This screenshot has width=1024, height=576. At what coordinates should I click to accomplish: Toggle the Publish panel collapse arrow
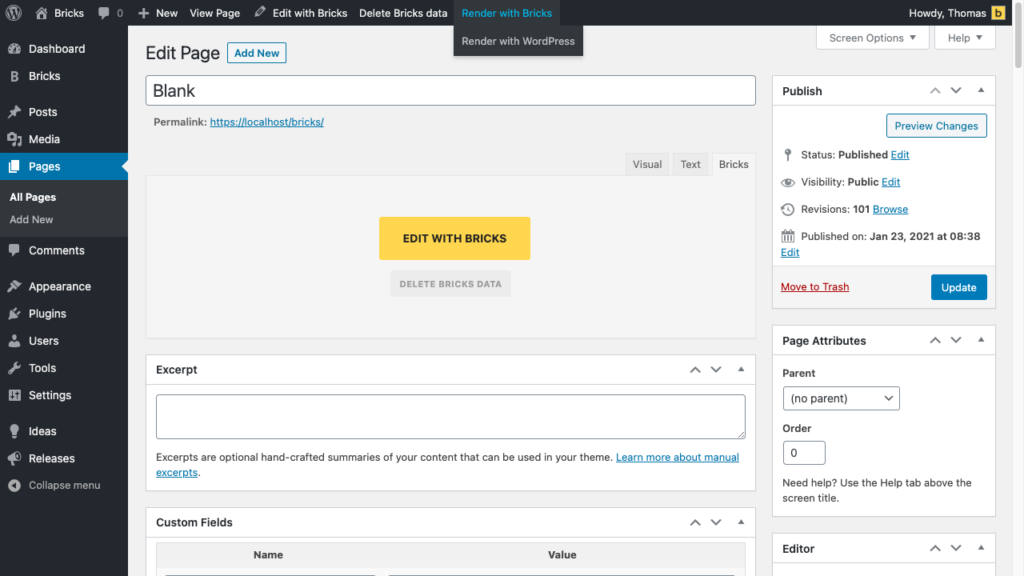click(x=981, y=91)
